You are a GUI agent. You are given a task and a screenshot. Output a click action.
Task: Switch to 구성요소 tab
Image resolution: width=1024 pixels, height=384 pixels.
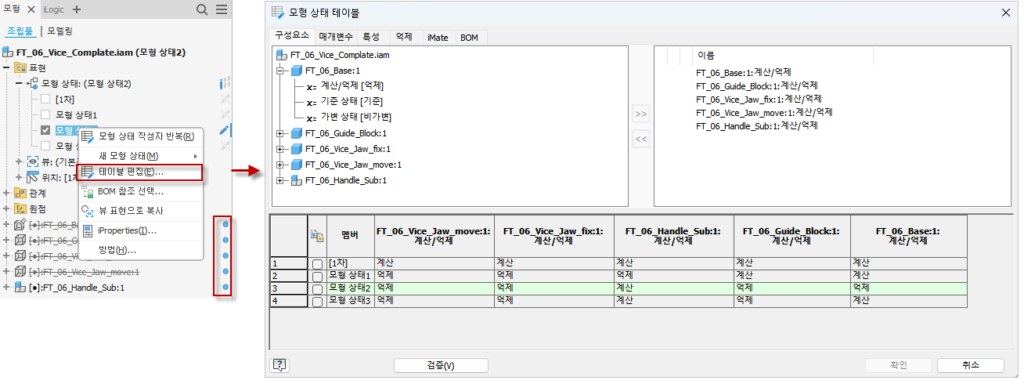pos(292,36)
